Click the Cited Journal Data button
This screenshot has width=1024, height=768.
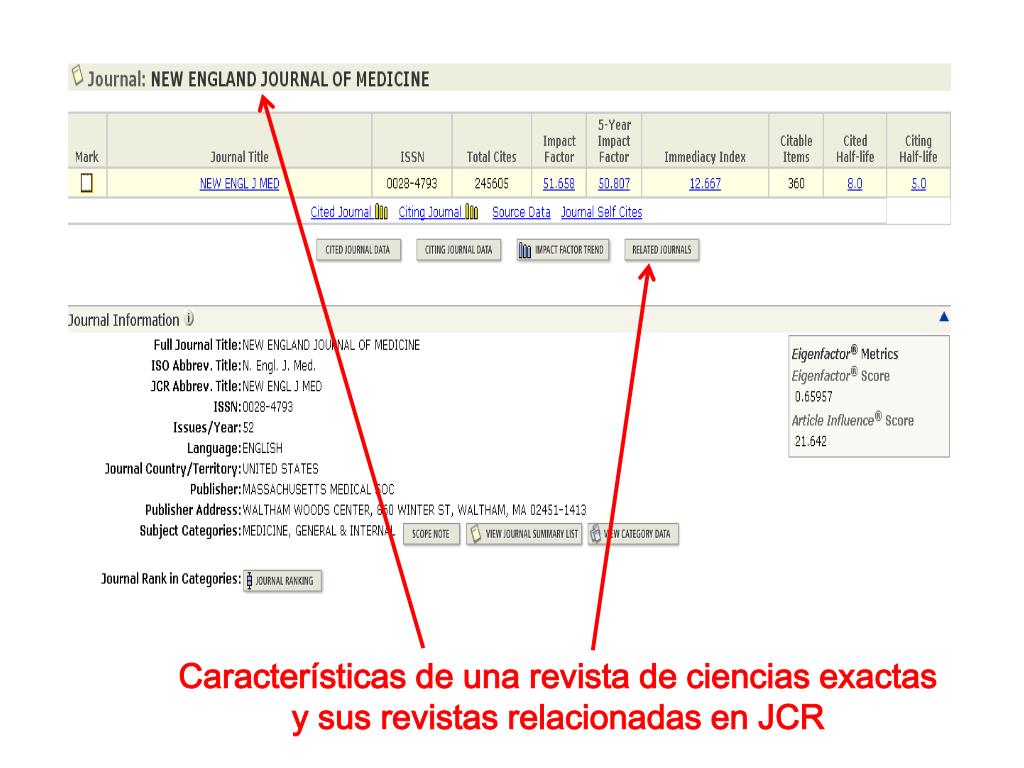pyautogui.click(x=358, y=249)
